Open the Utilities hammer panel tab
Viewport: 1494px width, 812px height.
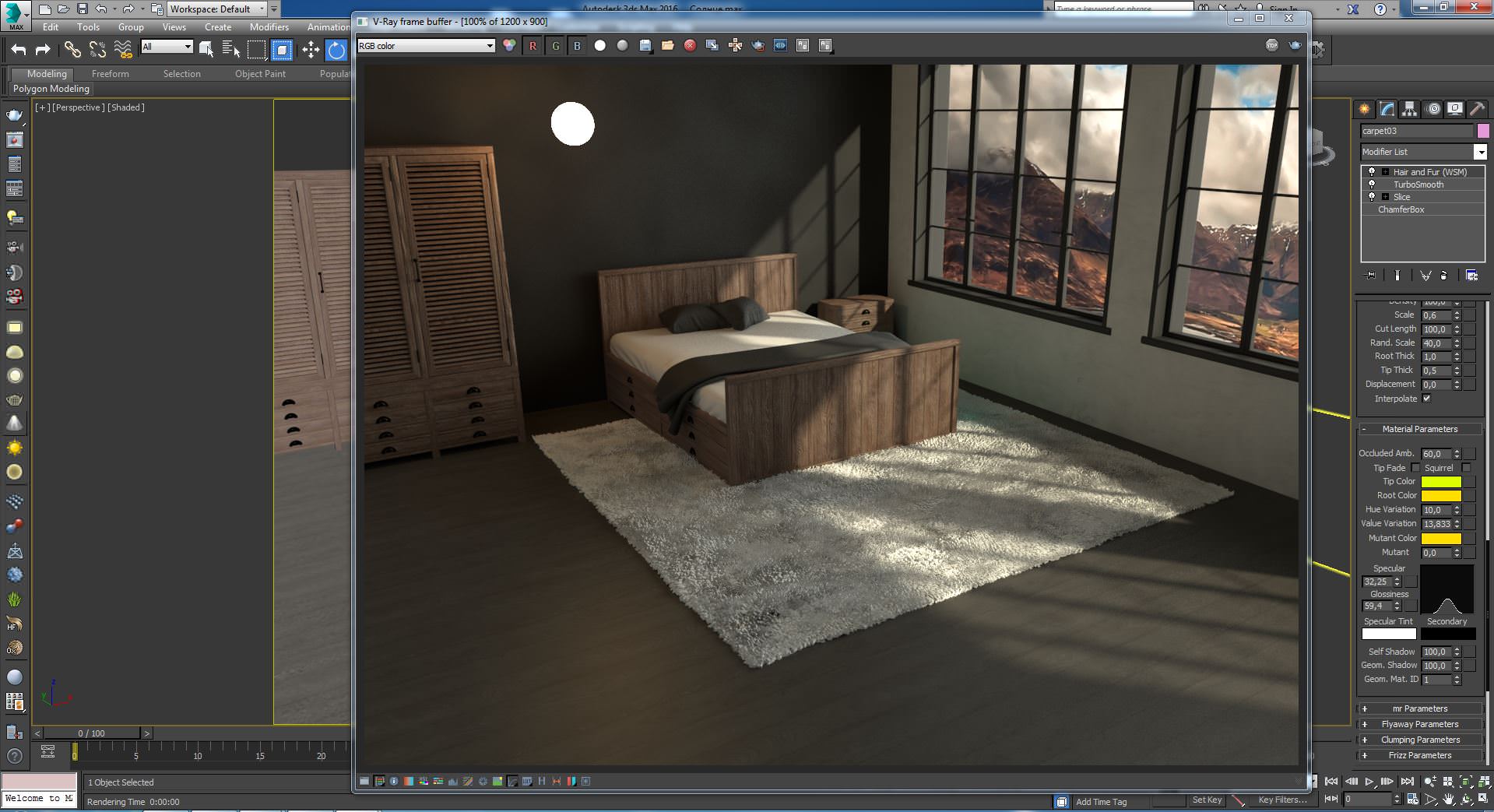coord(1476,109)
